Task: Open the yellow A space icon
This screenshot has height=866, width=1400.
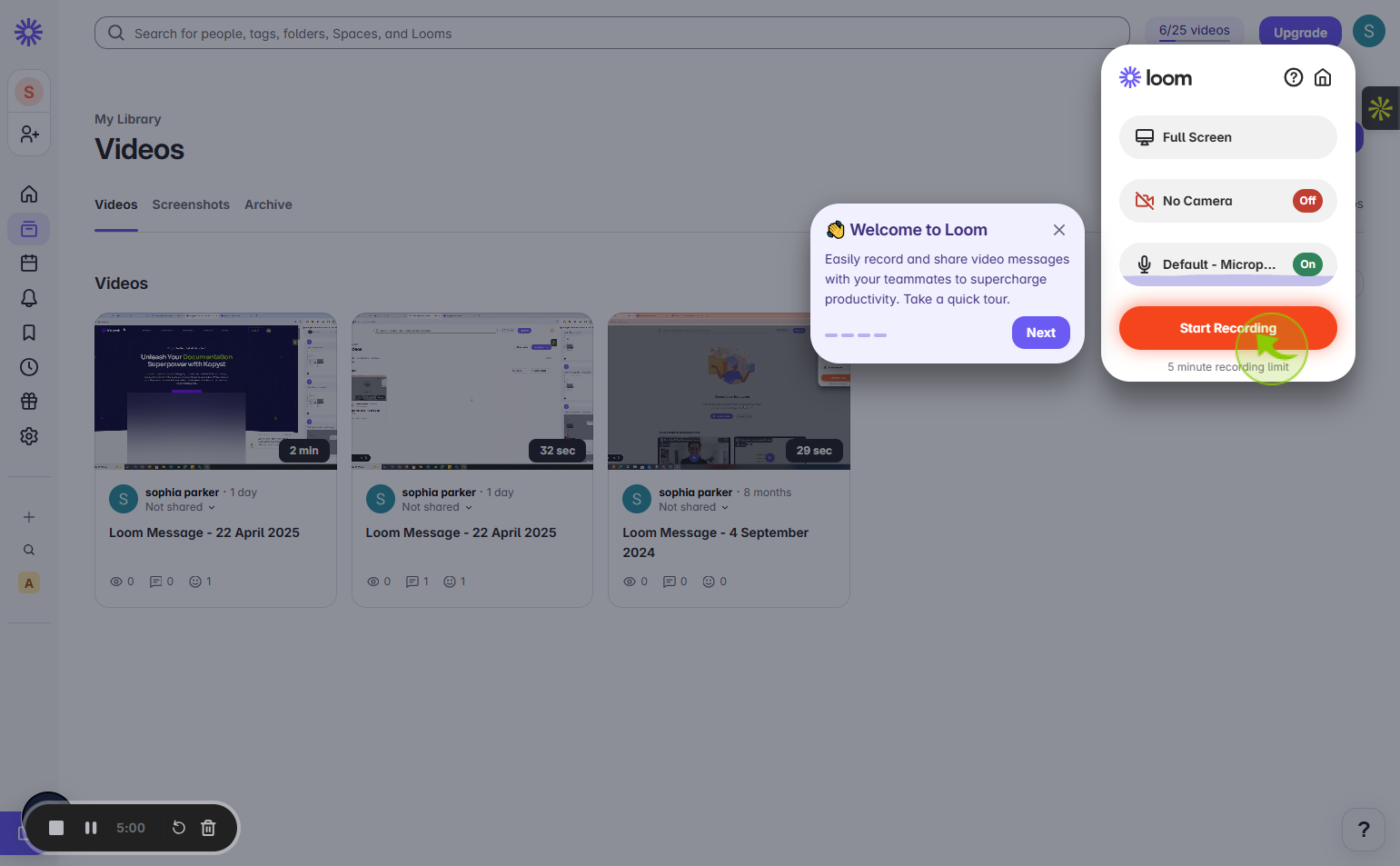Action: click(x=29, y=583)
